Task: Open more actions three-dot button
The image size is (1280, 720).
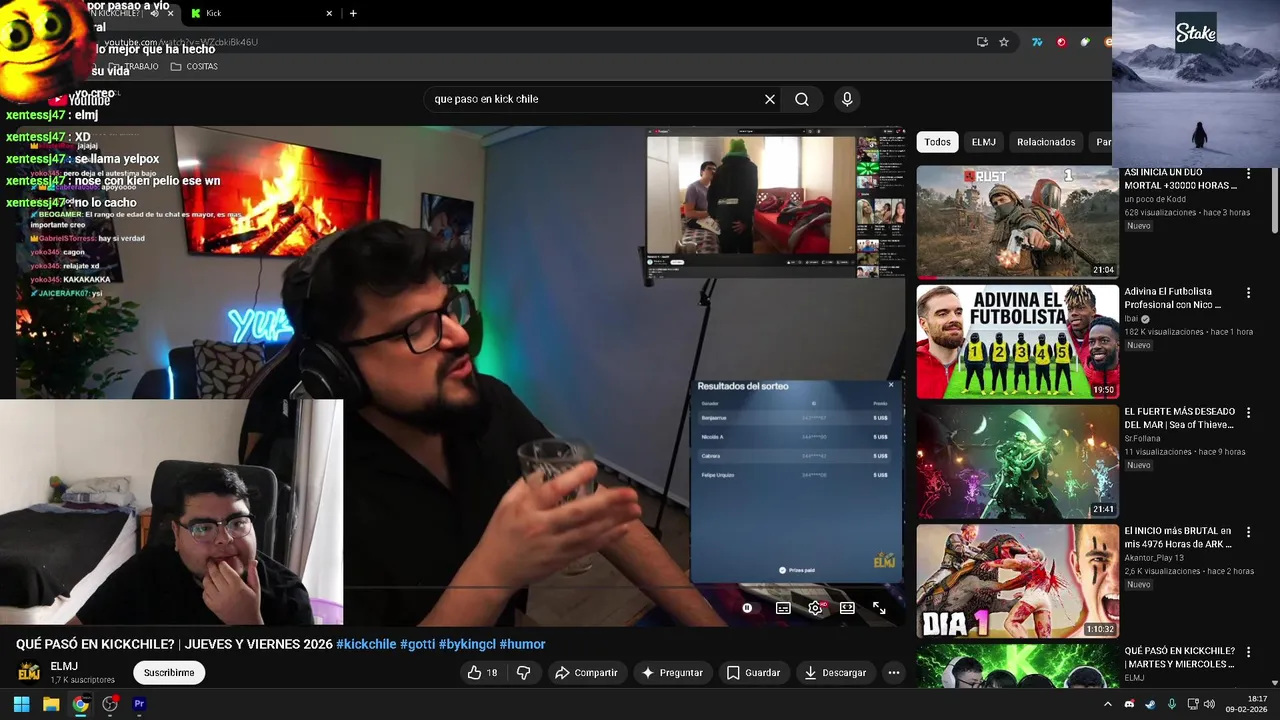Action: [894, 673]
